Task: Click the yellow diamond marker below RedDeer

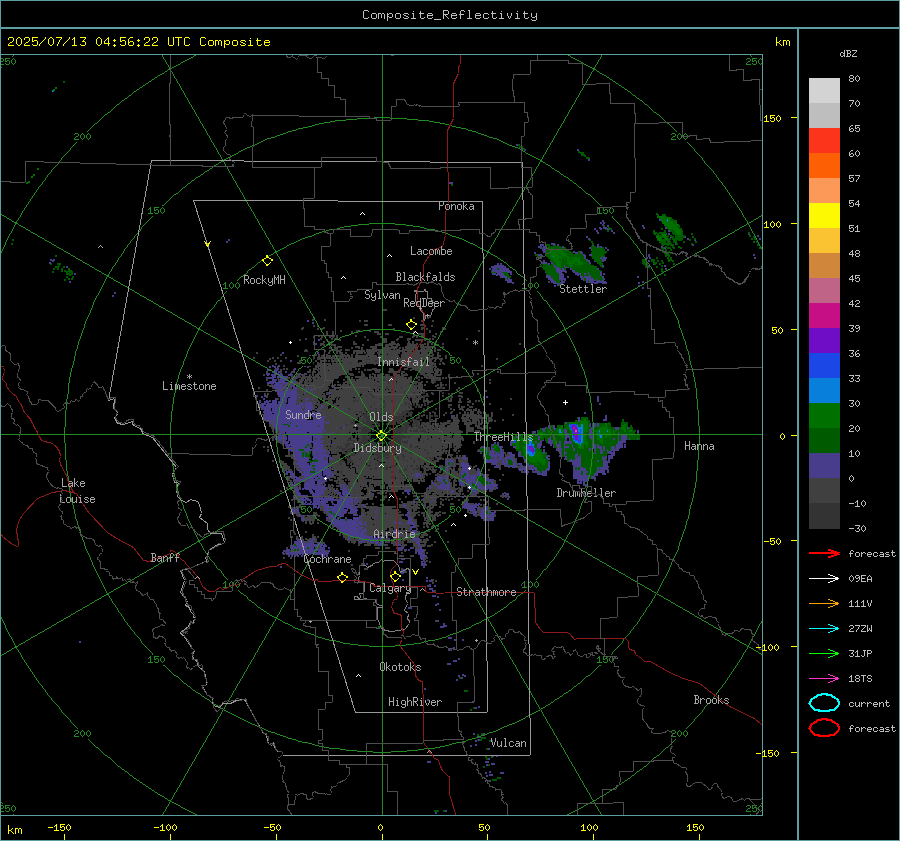Action: click(411, 325)
